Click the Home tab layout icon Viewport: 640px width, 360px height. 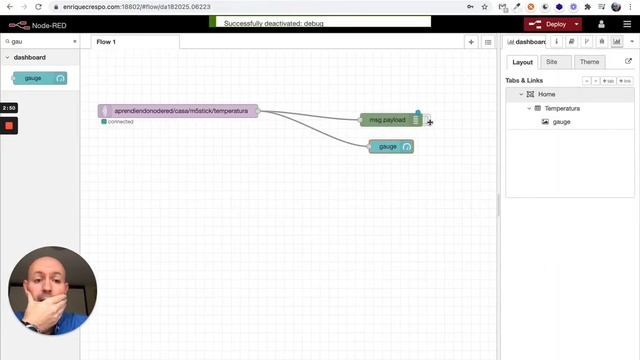click(530, 94)
